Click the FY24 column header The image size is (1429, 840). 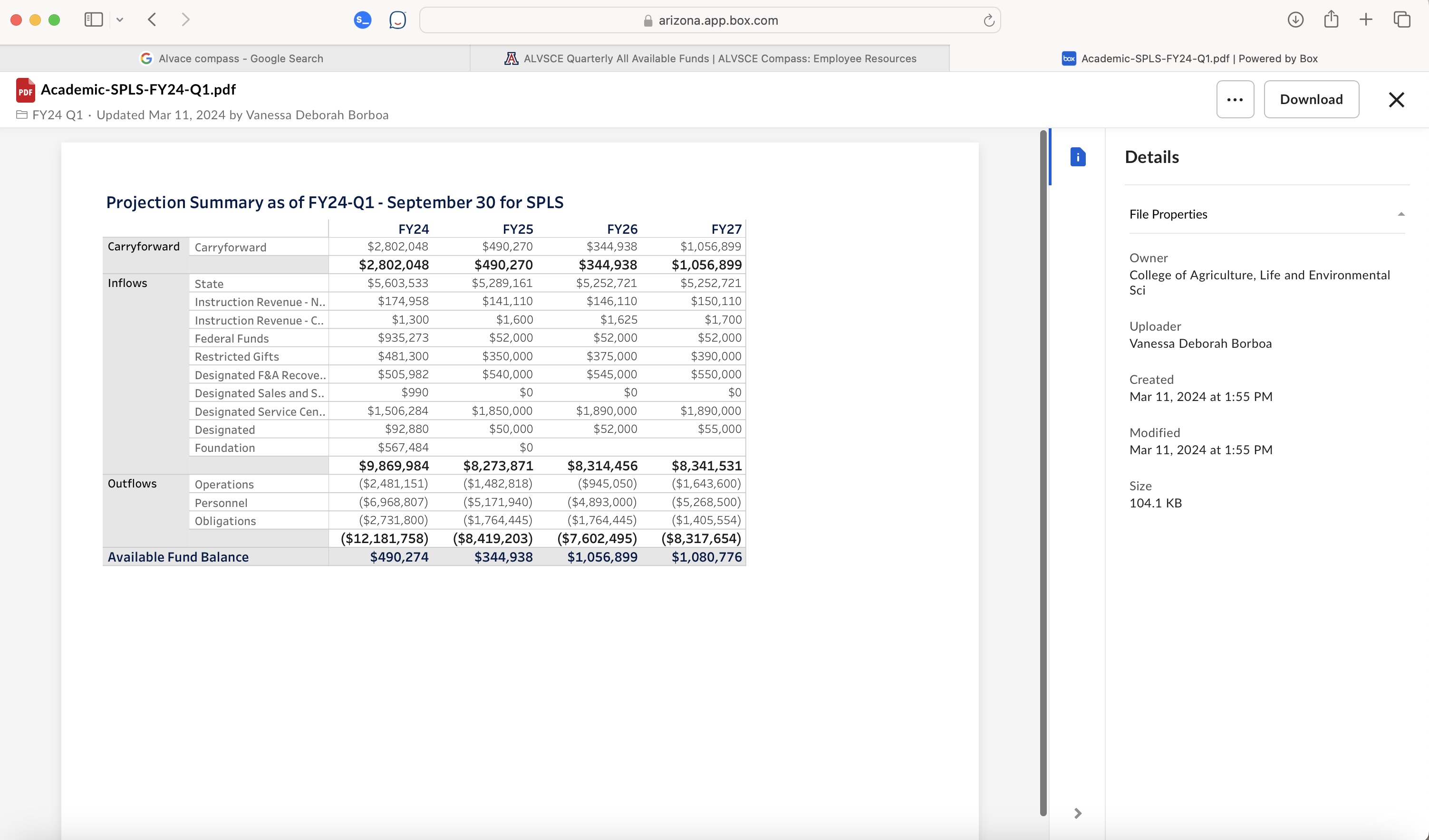click(414, 229)
